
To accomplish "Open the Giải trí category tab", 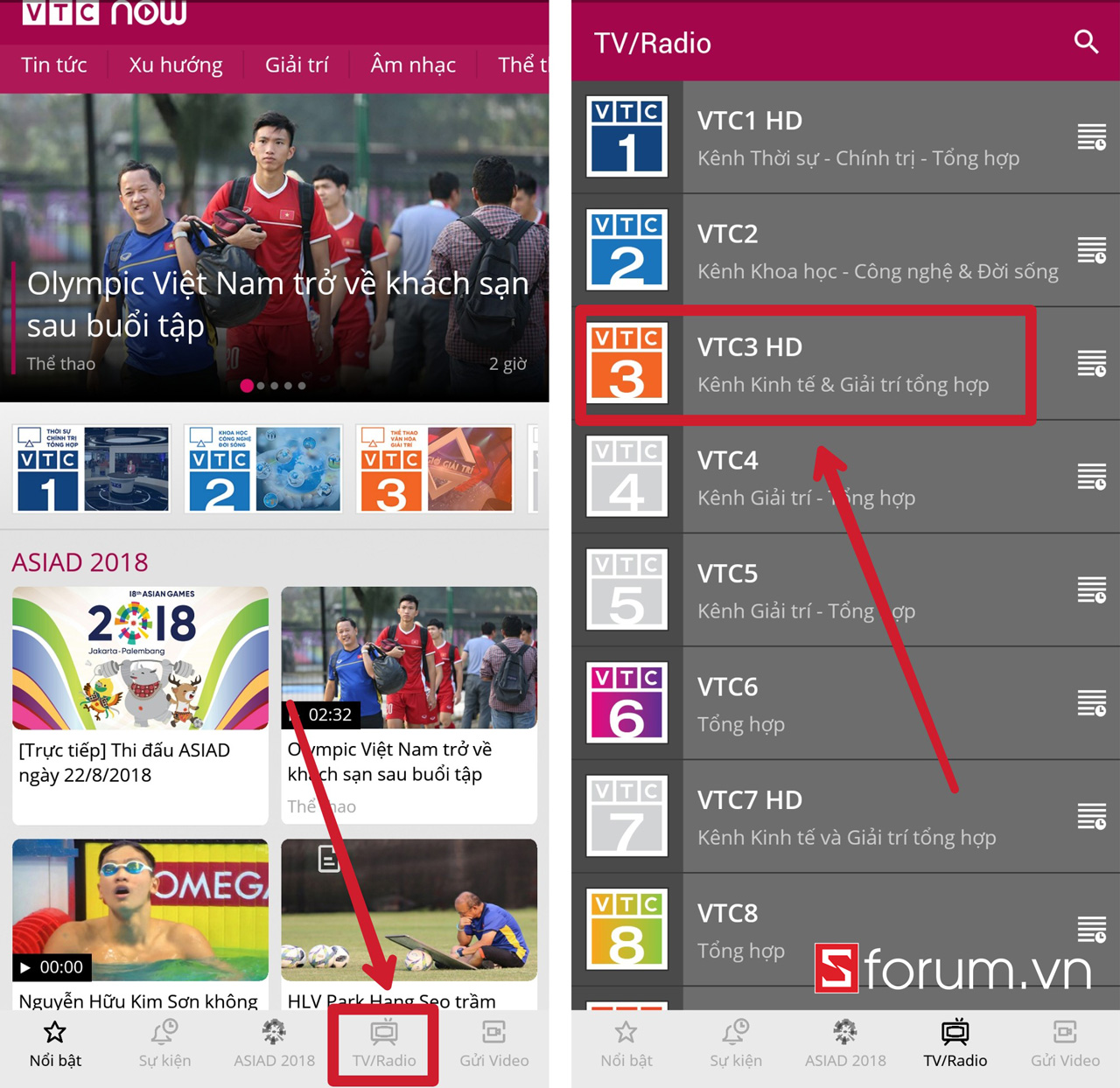I will (297, 66).
